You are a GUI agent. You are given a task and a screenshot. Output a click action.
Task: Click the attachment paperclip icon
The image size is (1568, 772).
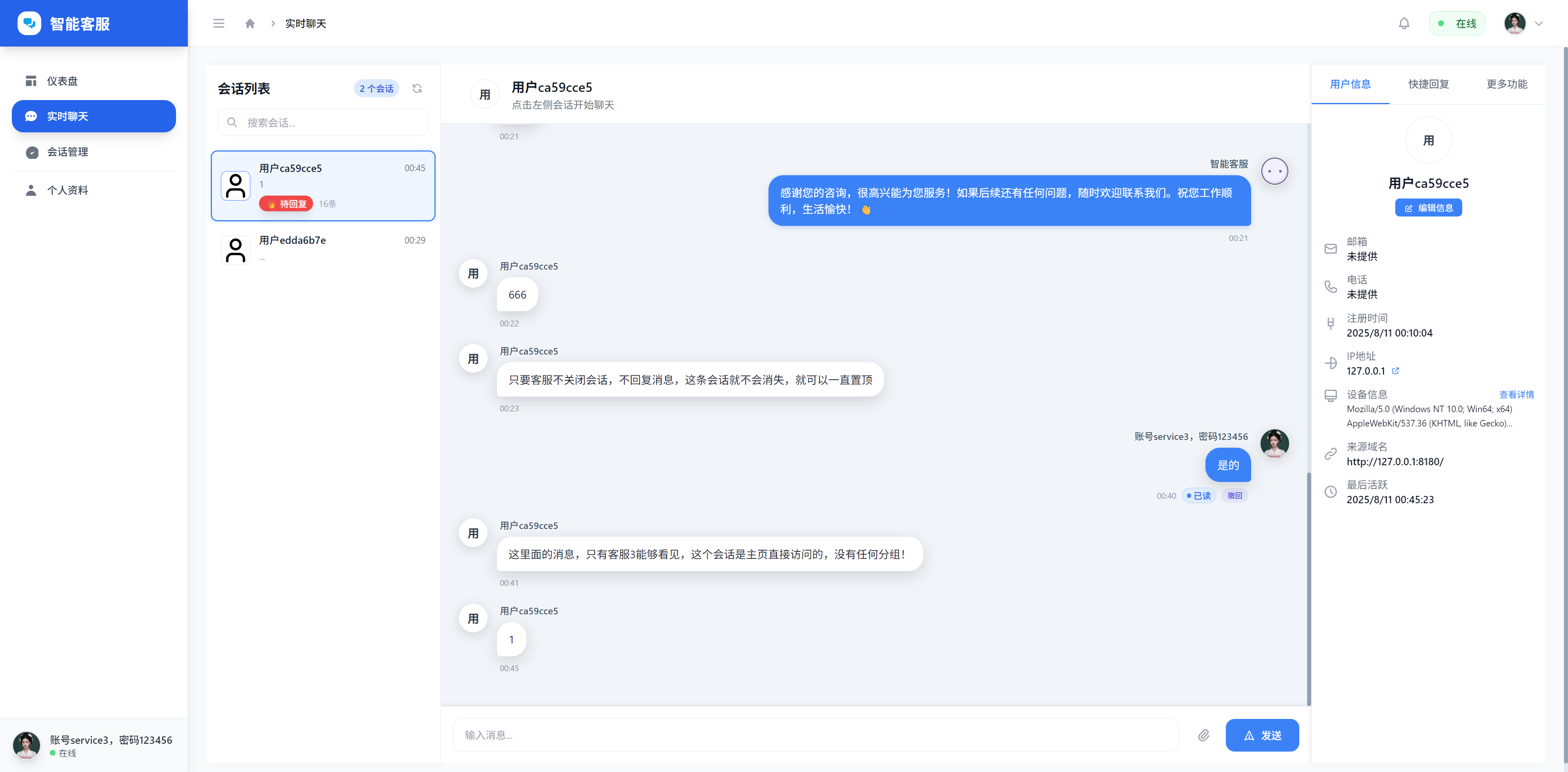click(1203, 736)
